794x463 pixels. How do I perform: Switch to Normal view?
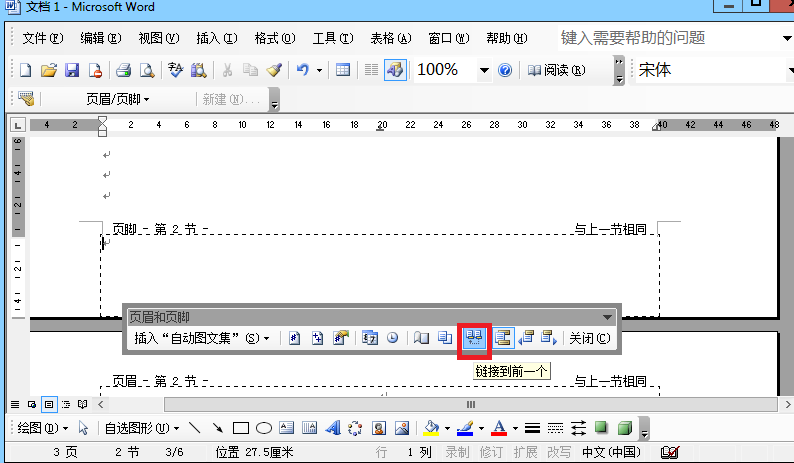click(x=15, y=404)
